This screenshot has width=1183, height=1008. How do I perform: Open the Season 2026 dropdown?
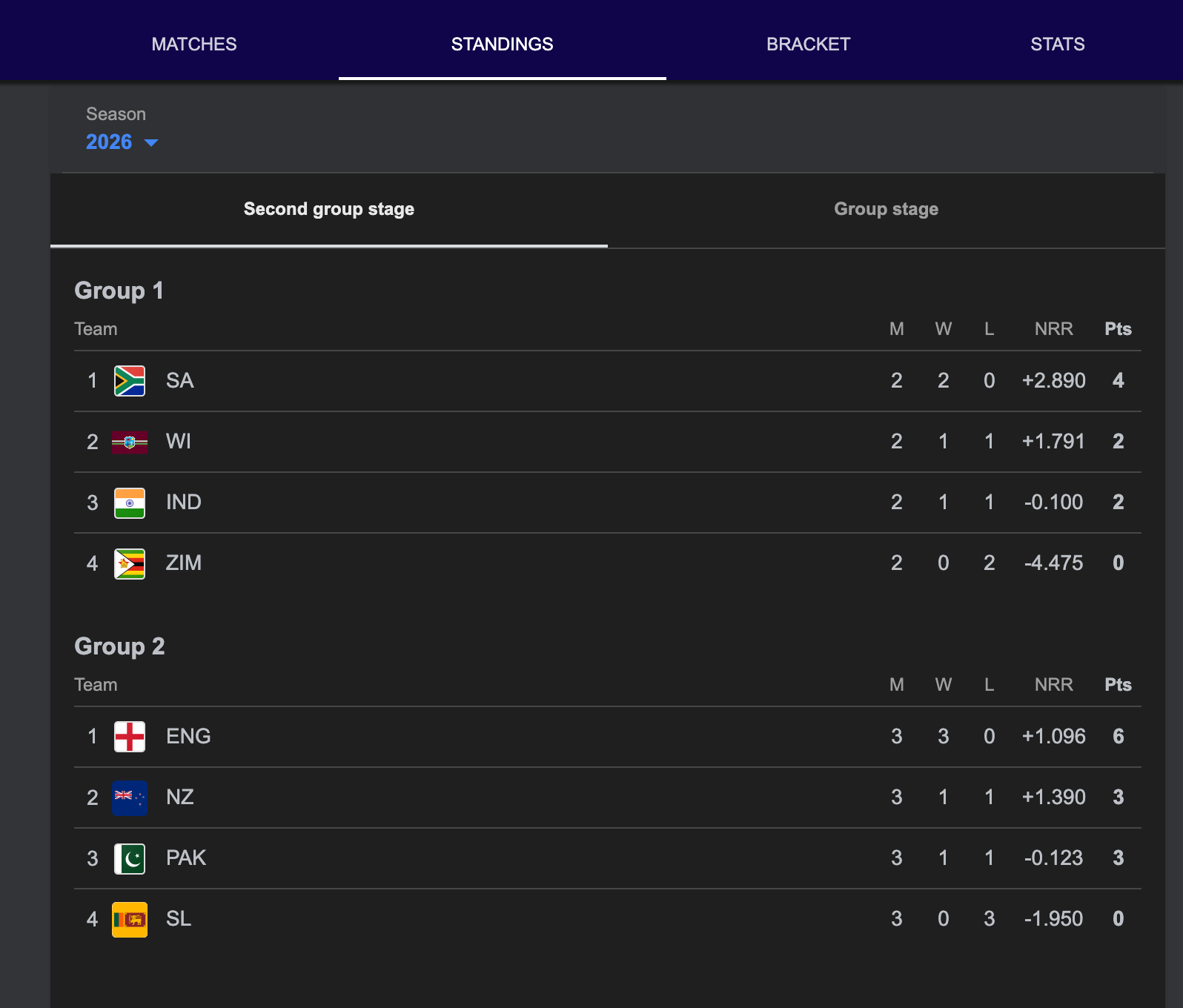point(108,142)
